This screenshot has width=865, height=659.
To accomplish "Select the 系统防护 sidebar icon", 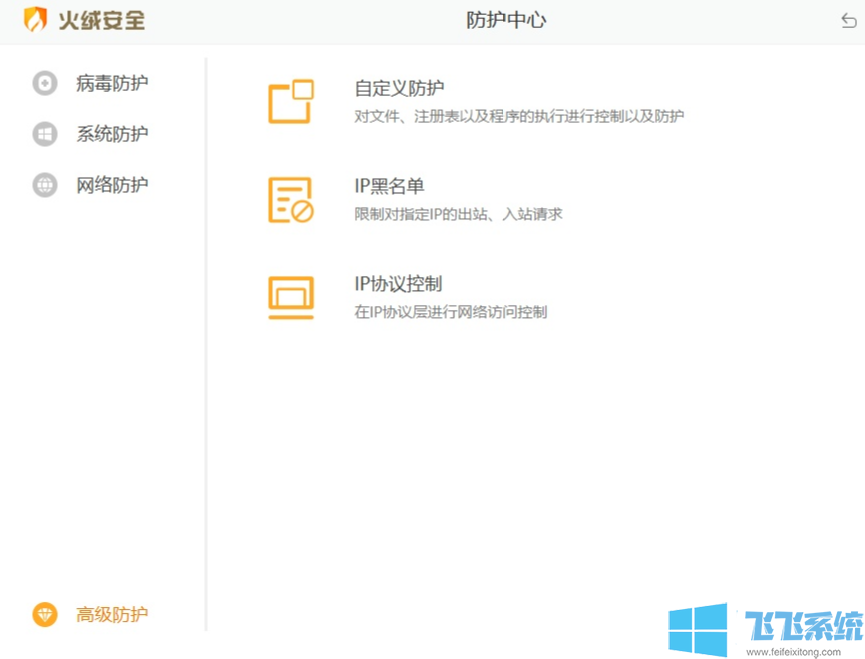I will 44,134.
